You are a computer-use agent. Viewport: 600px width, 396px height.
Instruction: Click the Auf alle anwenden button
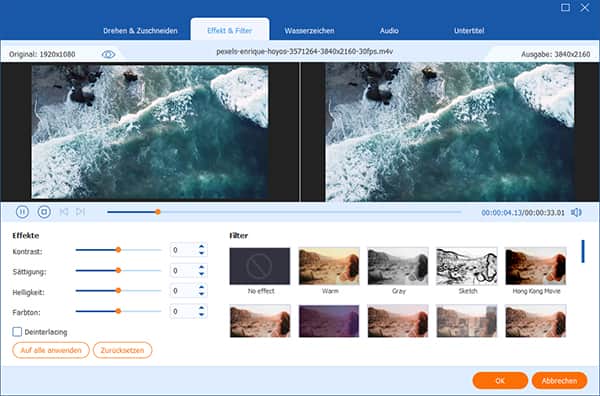pyautogui.click(x=51, y=350)
